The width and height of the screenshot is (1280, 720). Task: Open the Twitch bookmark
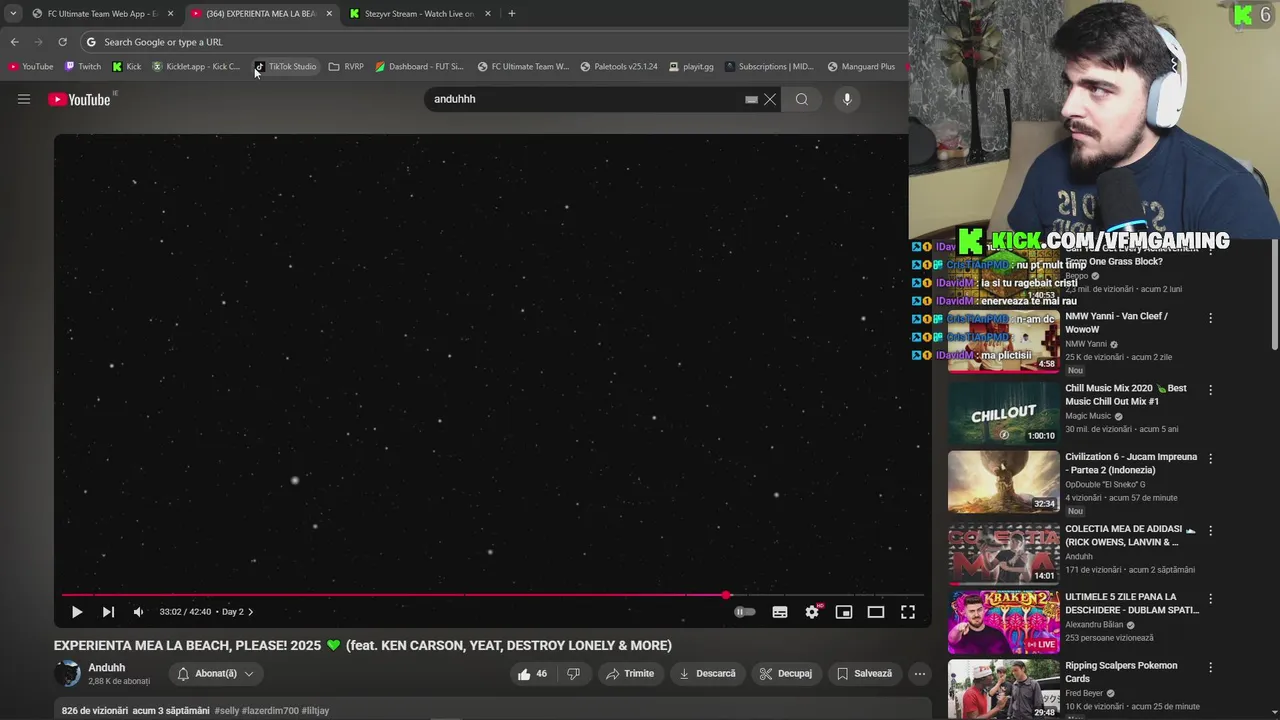tap(82, 67)
